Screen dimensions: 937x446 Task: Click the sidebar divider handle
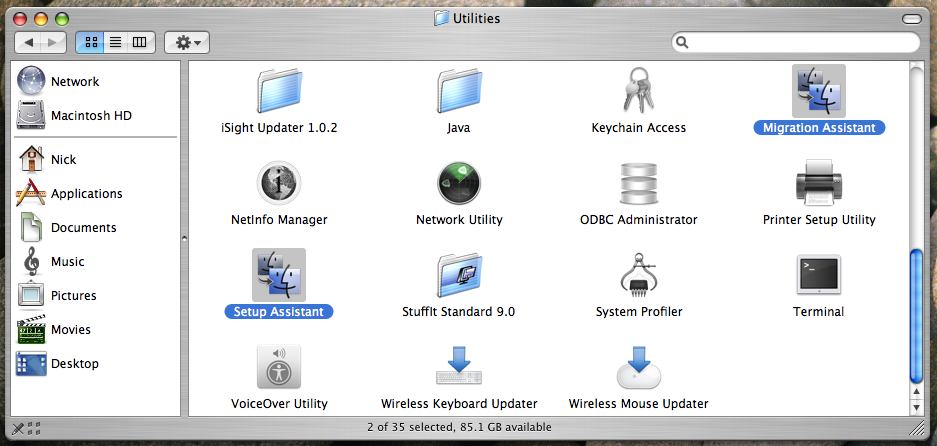pyautogui.click(x=185, y=238)
